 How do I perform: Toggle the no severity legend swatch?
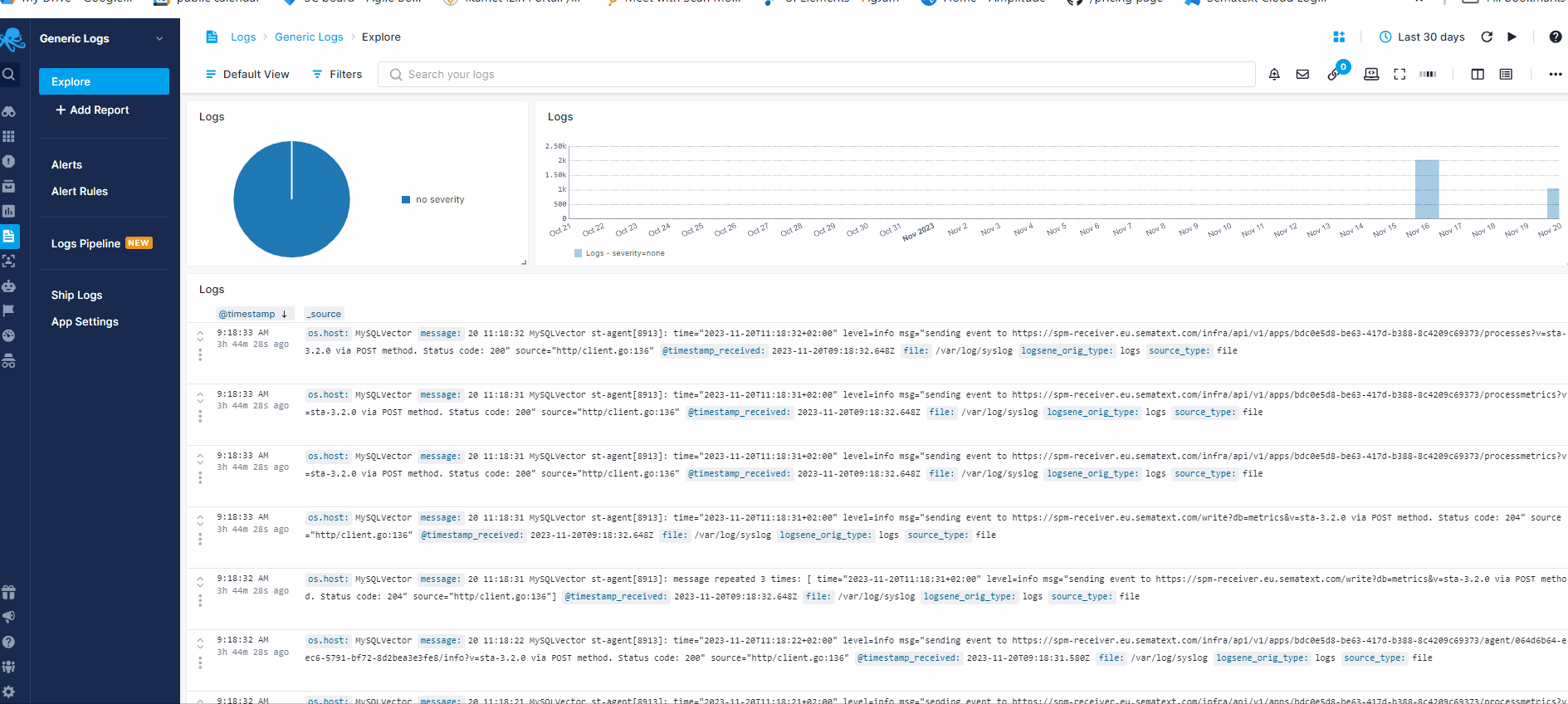click(x=406, y=200)
